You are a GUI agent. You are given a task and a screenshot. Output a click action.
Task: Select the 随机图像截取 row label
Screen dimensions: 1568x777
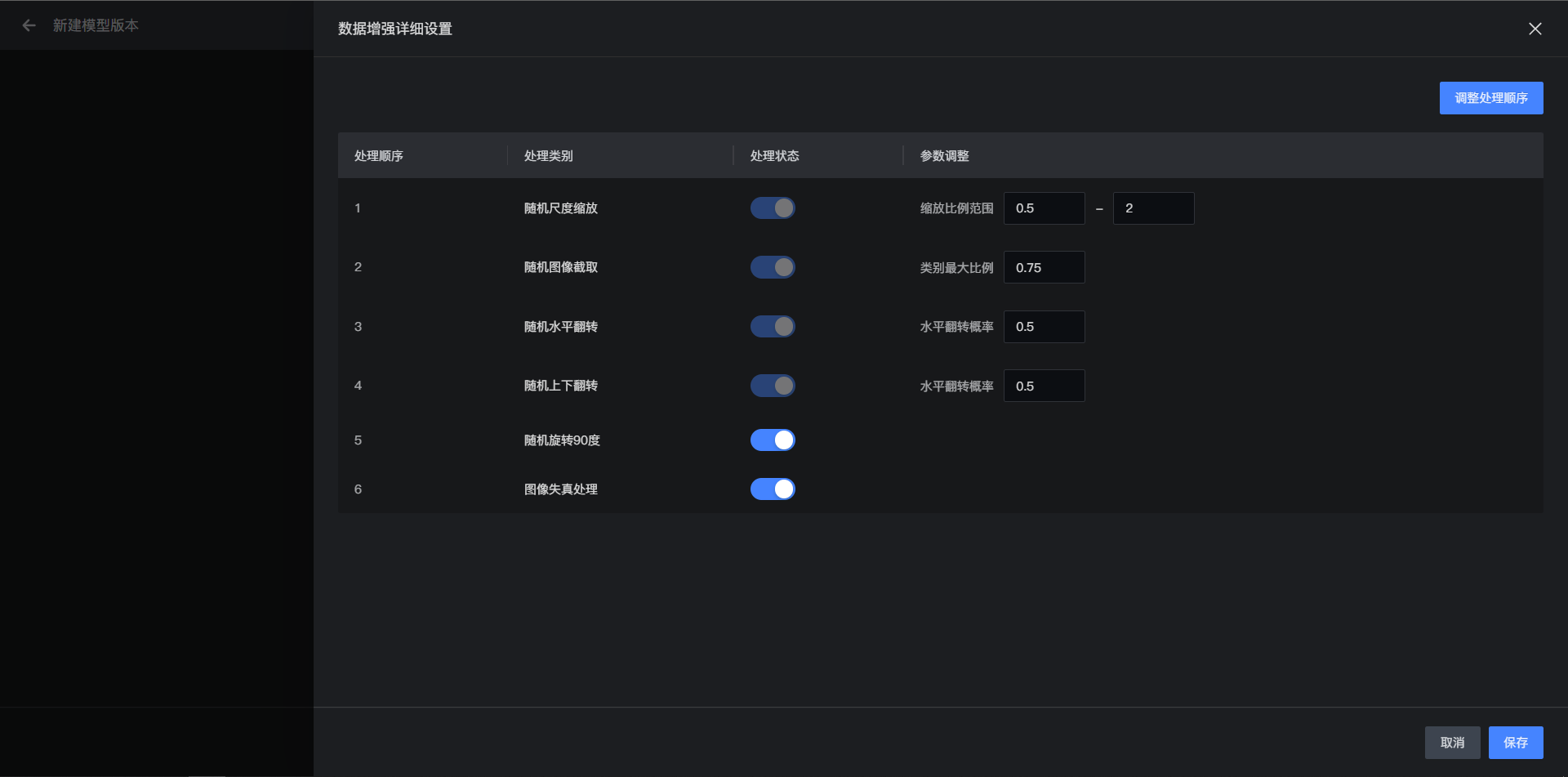point(561,267)
